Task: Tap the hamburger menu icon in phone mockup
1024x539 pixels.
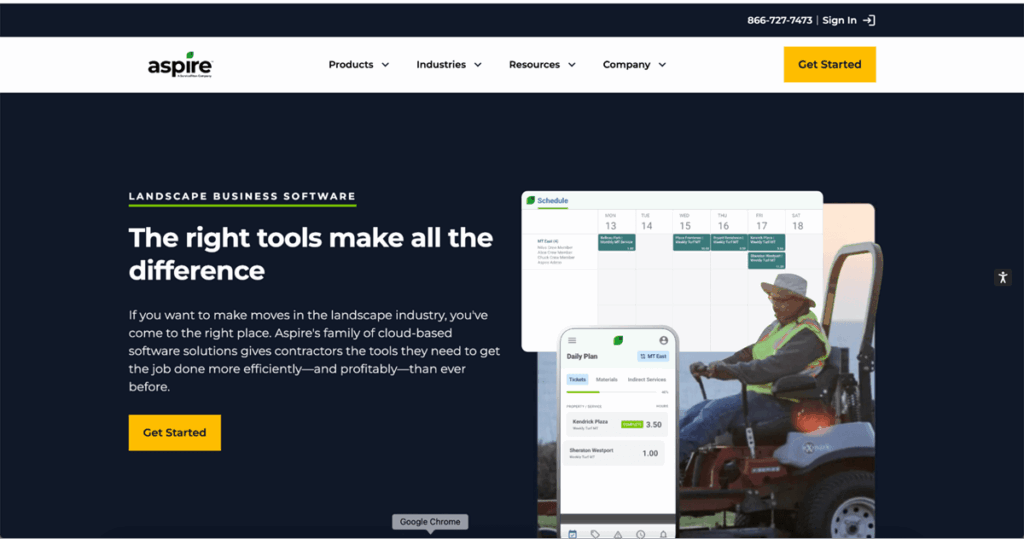Action: pos(572,341)
